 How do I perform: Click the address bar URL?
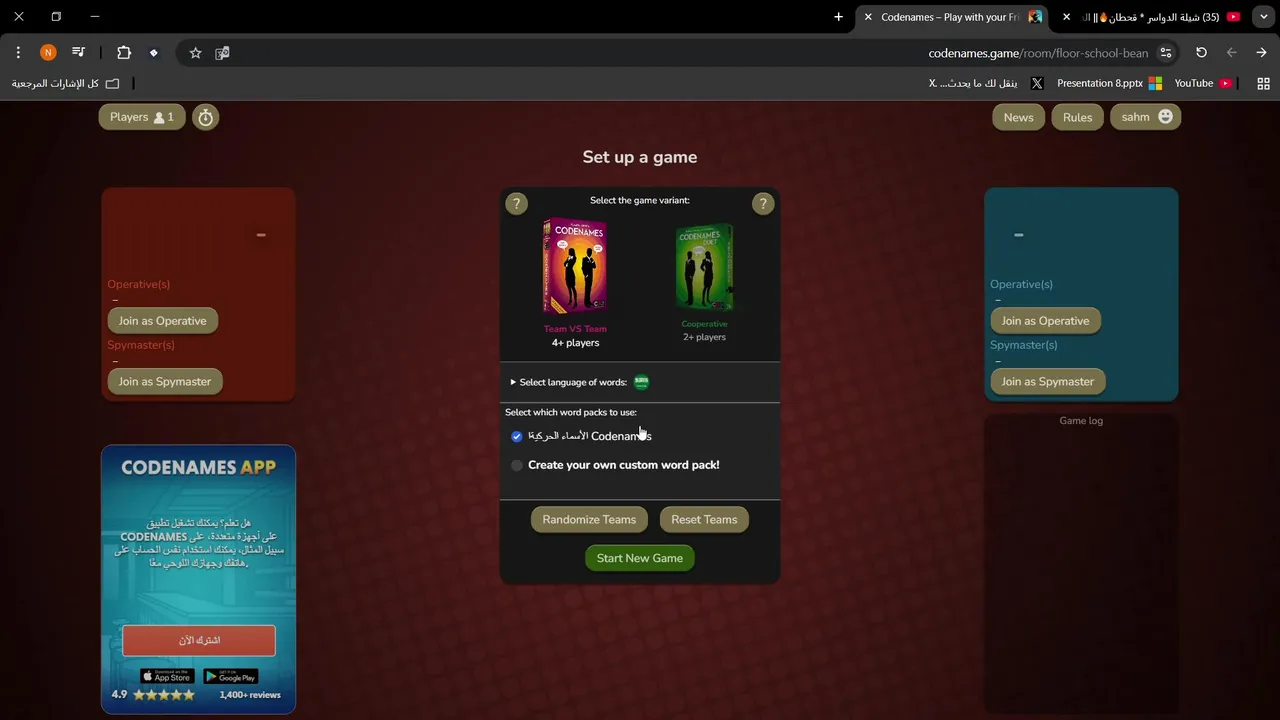1038,53
